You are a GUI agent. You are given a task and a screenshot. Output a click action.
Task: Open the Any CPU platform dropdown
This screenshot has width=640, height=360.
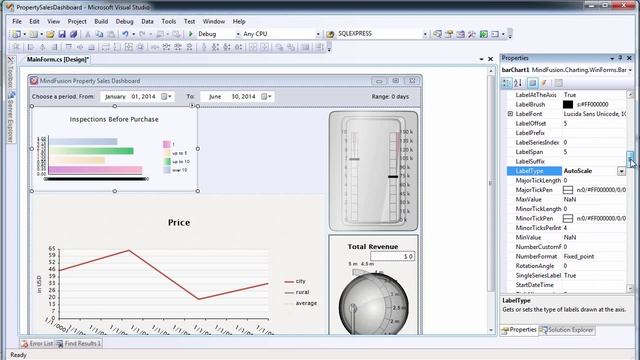click(x=318, y=34)
